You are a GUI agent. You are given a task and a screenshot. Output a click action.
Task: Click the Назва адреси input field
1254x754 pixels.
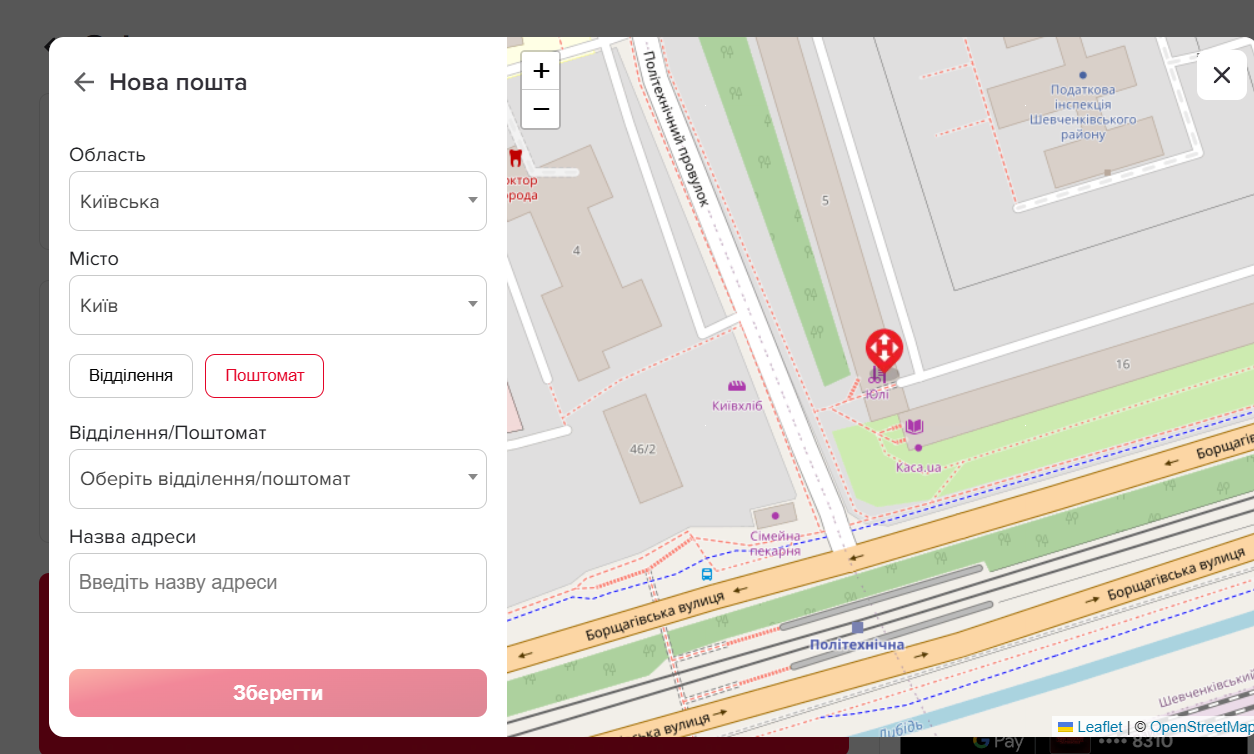click(x=277, y=583)
